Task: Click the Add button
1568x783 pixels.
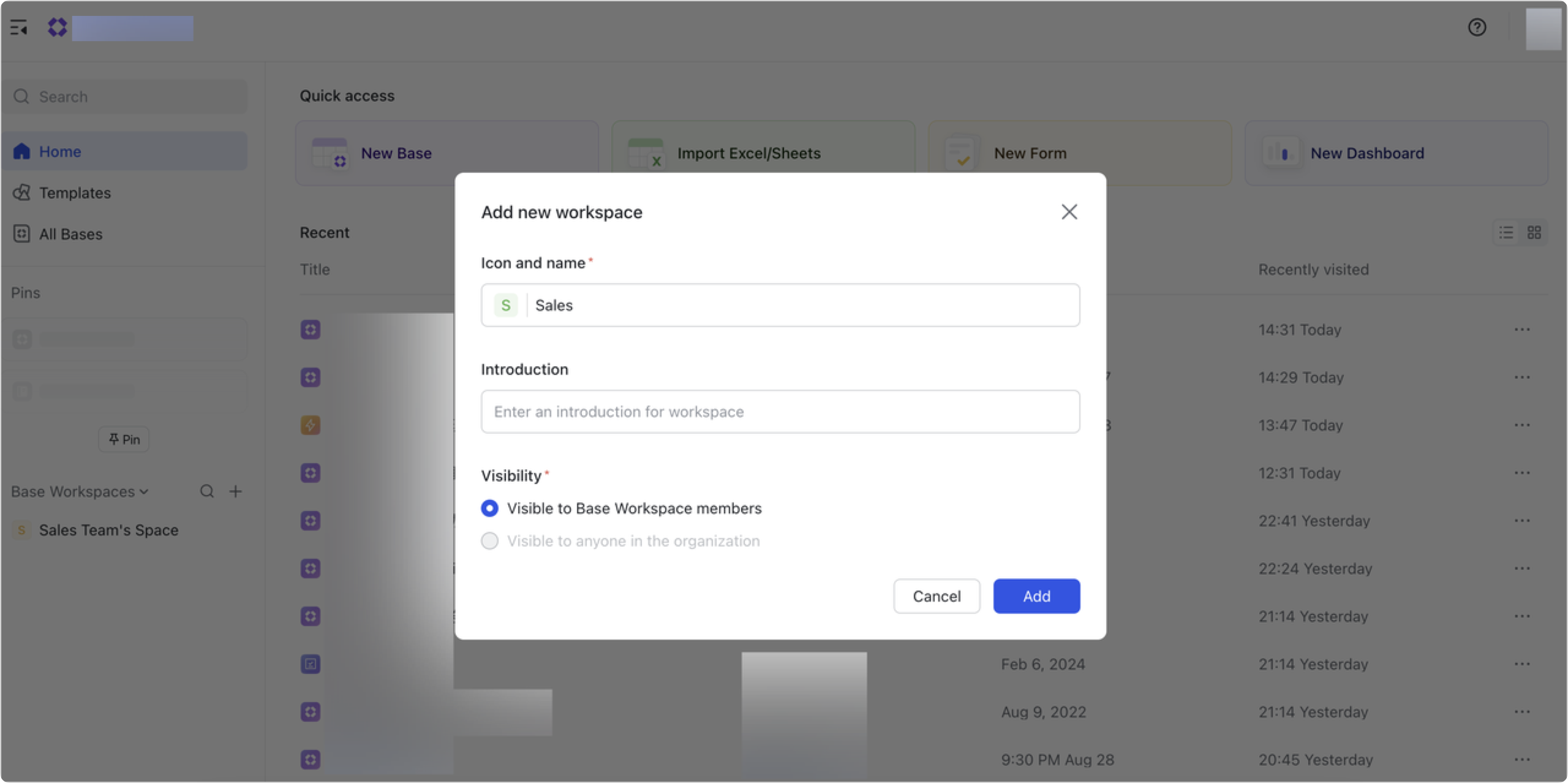Action: (1036, 596)
